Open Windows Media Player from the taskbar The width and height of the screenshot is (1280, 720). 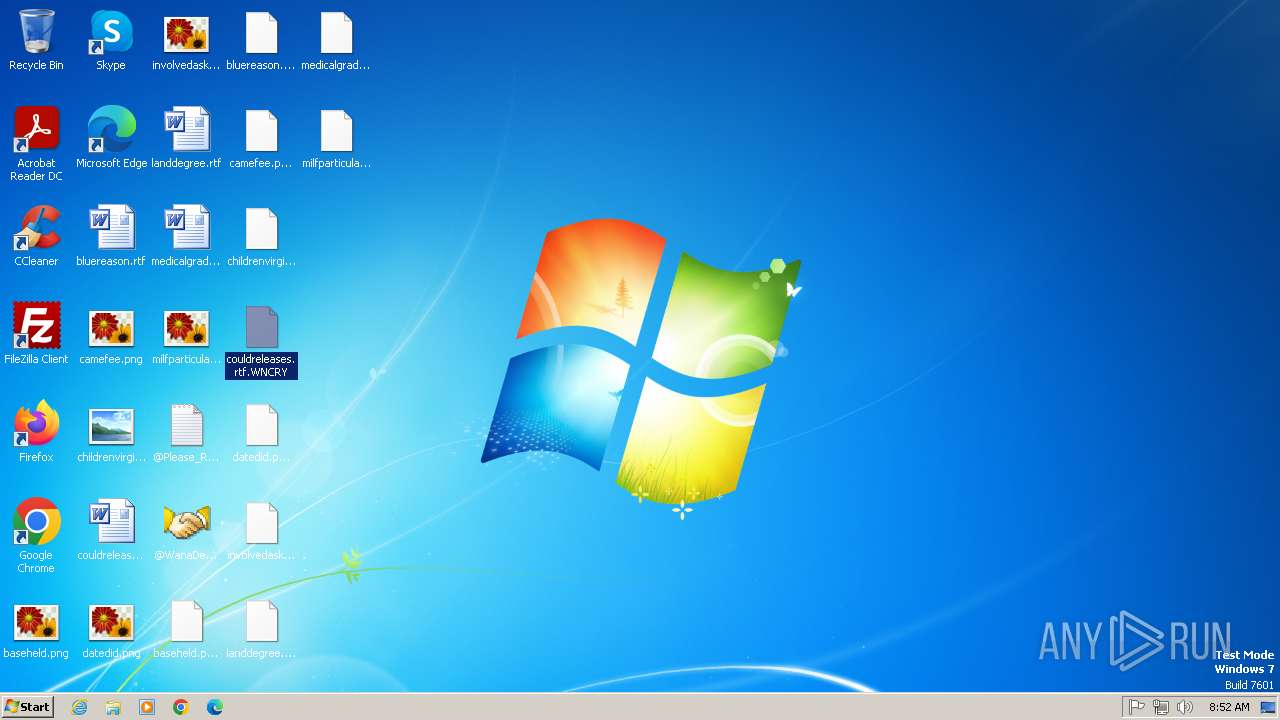pos(147,707)
